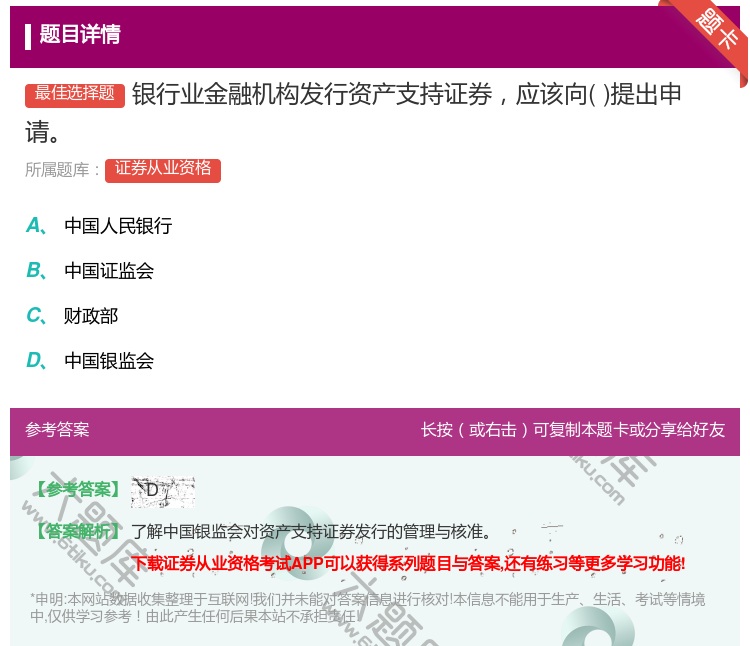
Task: Click the 【参考答案】 label
Action: click(78, 490)
